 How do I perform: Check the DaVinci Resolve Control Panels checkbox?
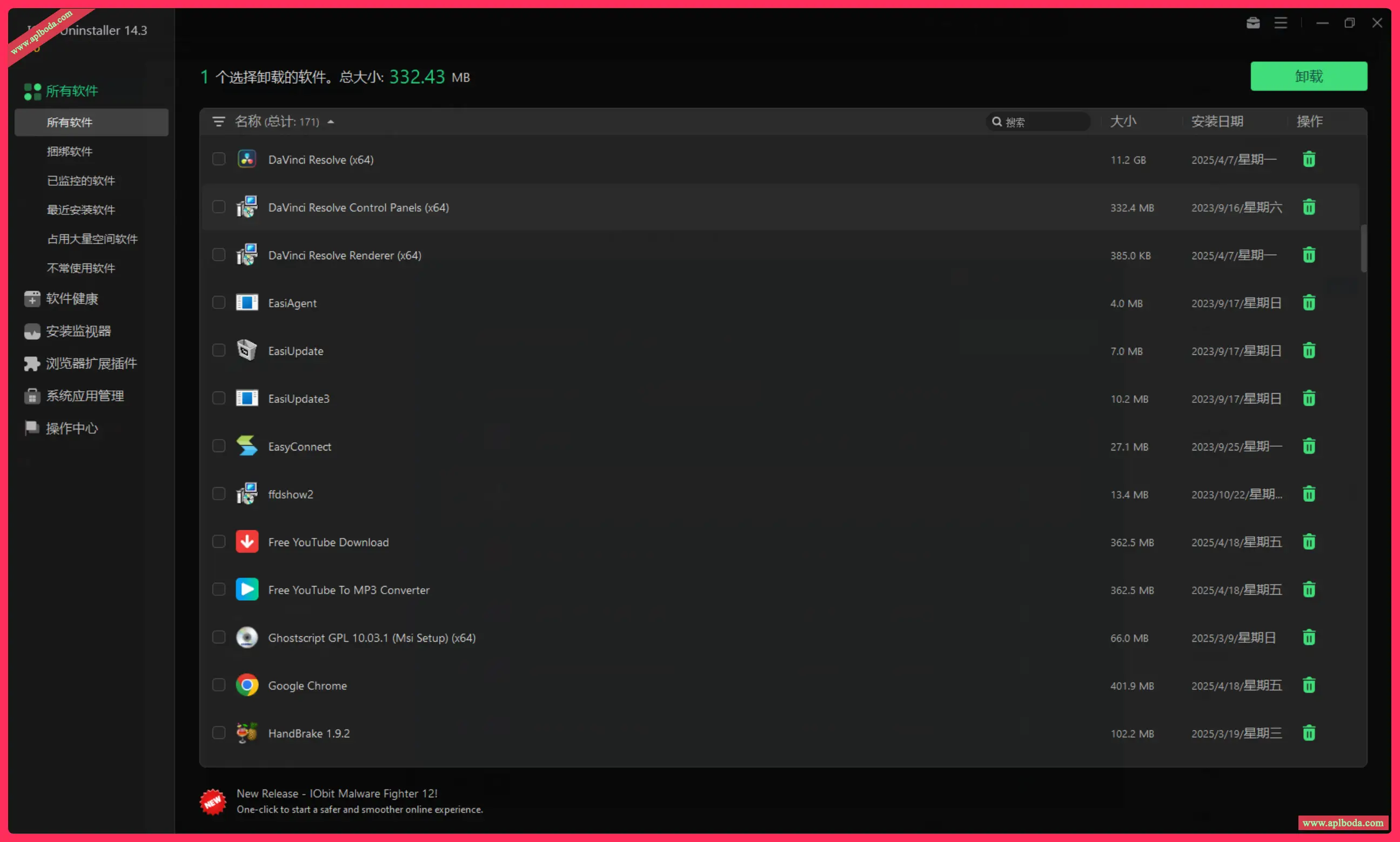point(218,207)
